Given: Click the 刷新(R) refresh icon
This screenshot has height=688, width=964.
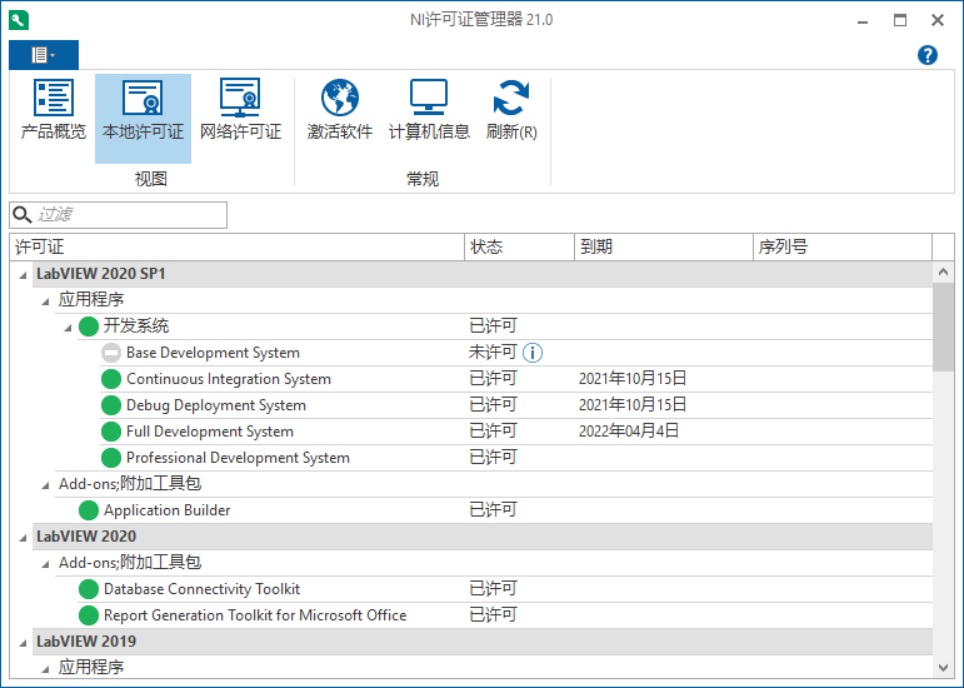Looking at the screenshot, I should coord(511,97).
